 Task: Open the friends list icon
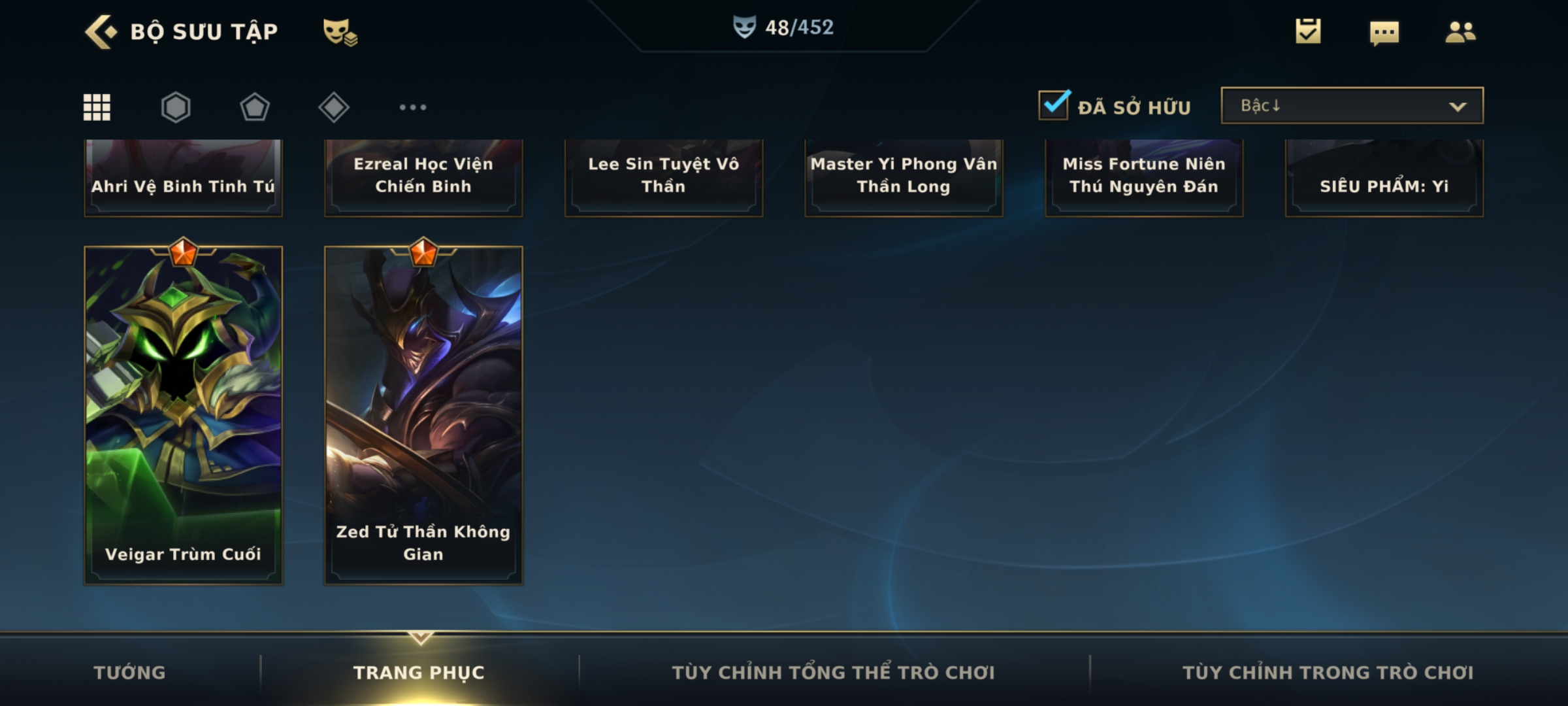coord(1460,31)
